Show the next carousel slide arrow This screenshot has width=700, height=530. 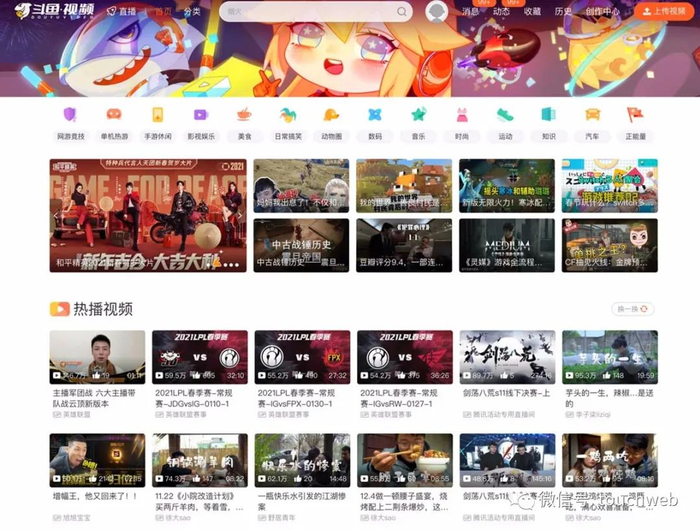(x=239, y=216)
